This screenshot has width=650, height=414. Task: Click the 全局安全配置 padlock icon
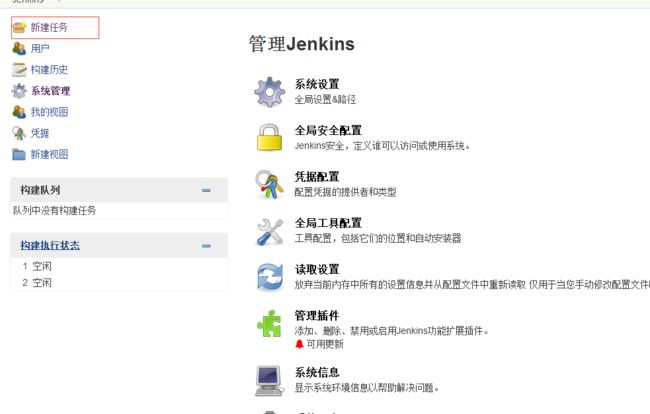point(269,138)
